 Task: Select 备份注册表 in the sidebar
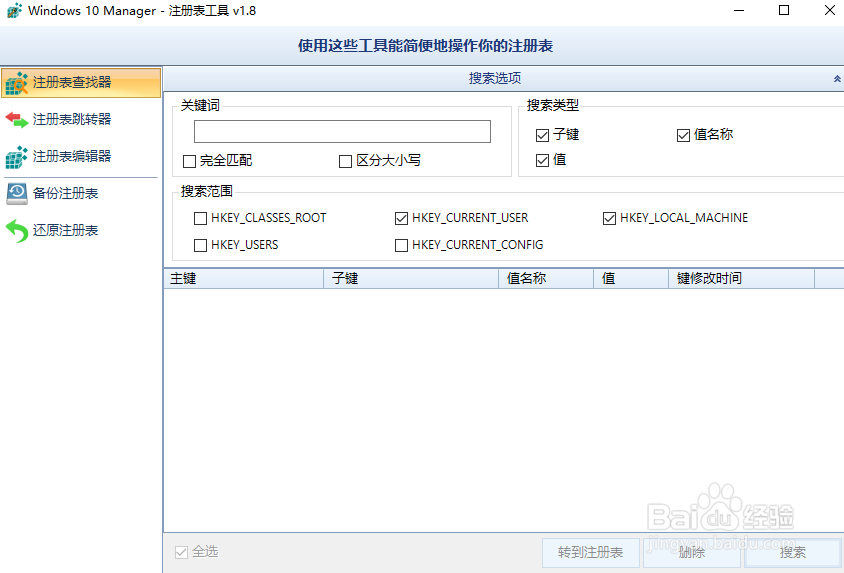point(81,193)
